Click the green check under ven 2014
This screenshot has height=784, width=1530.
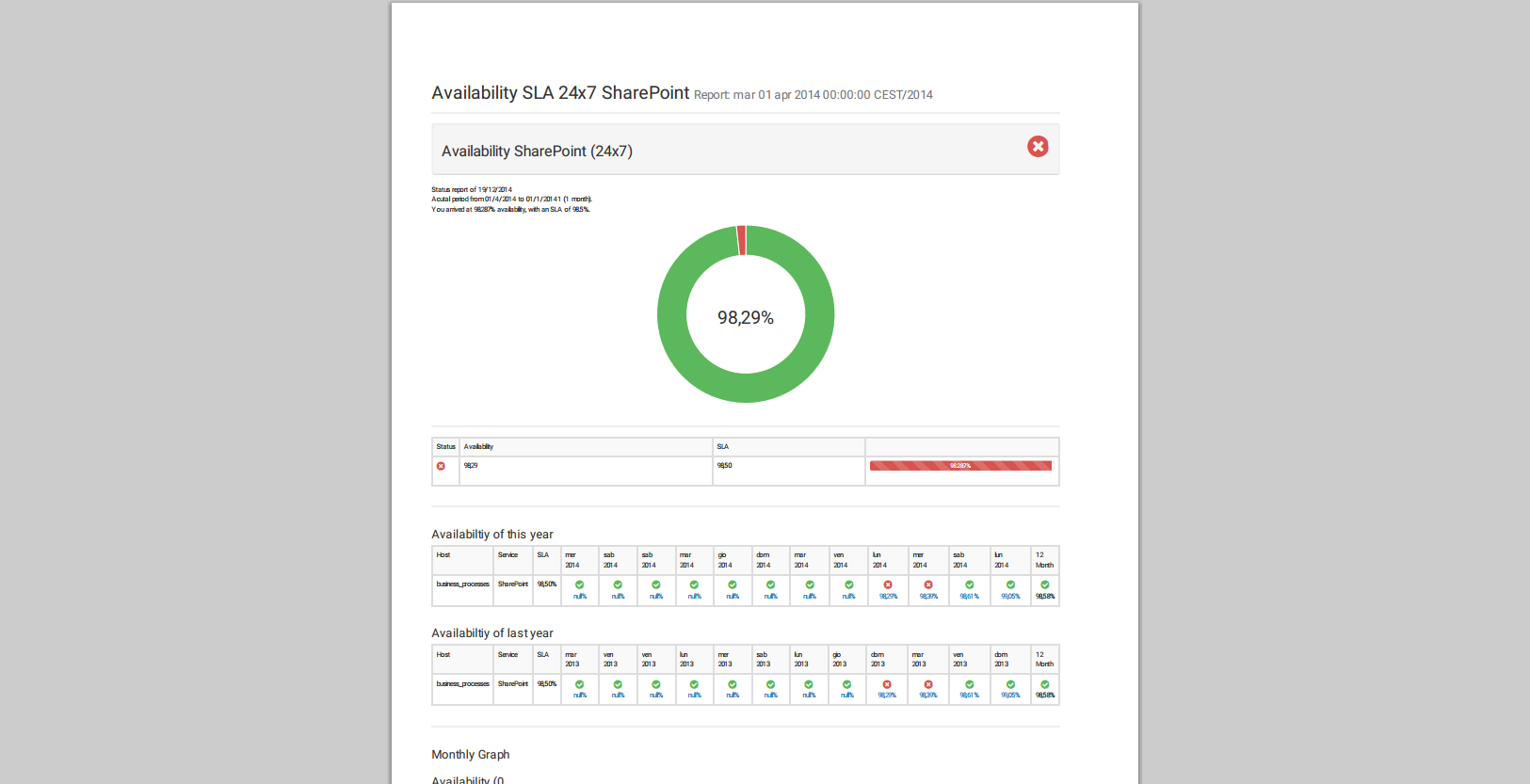(848, 584)
